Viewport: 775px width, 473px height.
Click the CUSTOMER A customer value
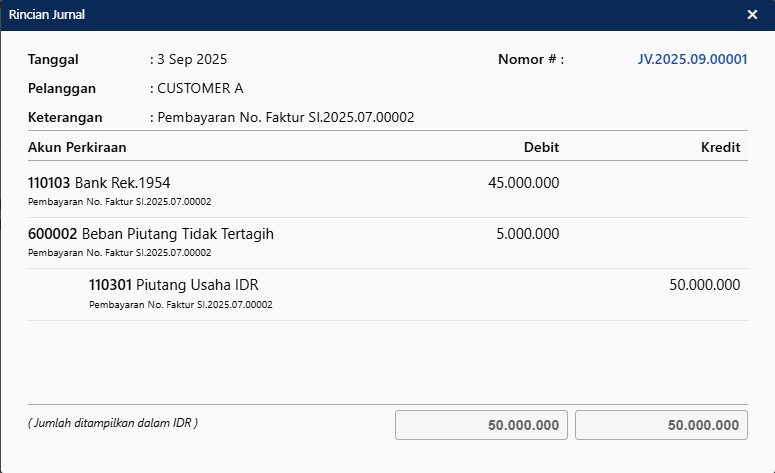(200, 88)
